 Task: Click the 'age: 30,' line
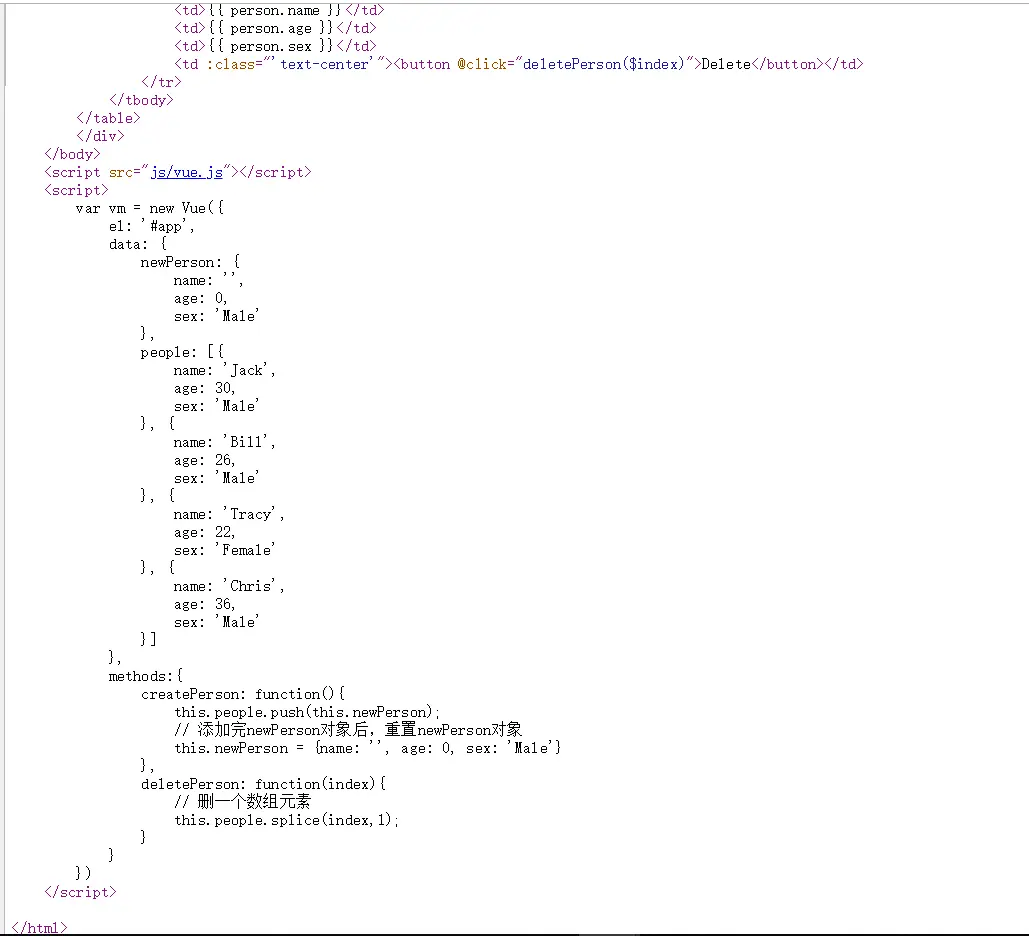pyautogui.click(x=204, y=388)
